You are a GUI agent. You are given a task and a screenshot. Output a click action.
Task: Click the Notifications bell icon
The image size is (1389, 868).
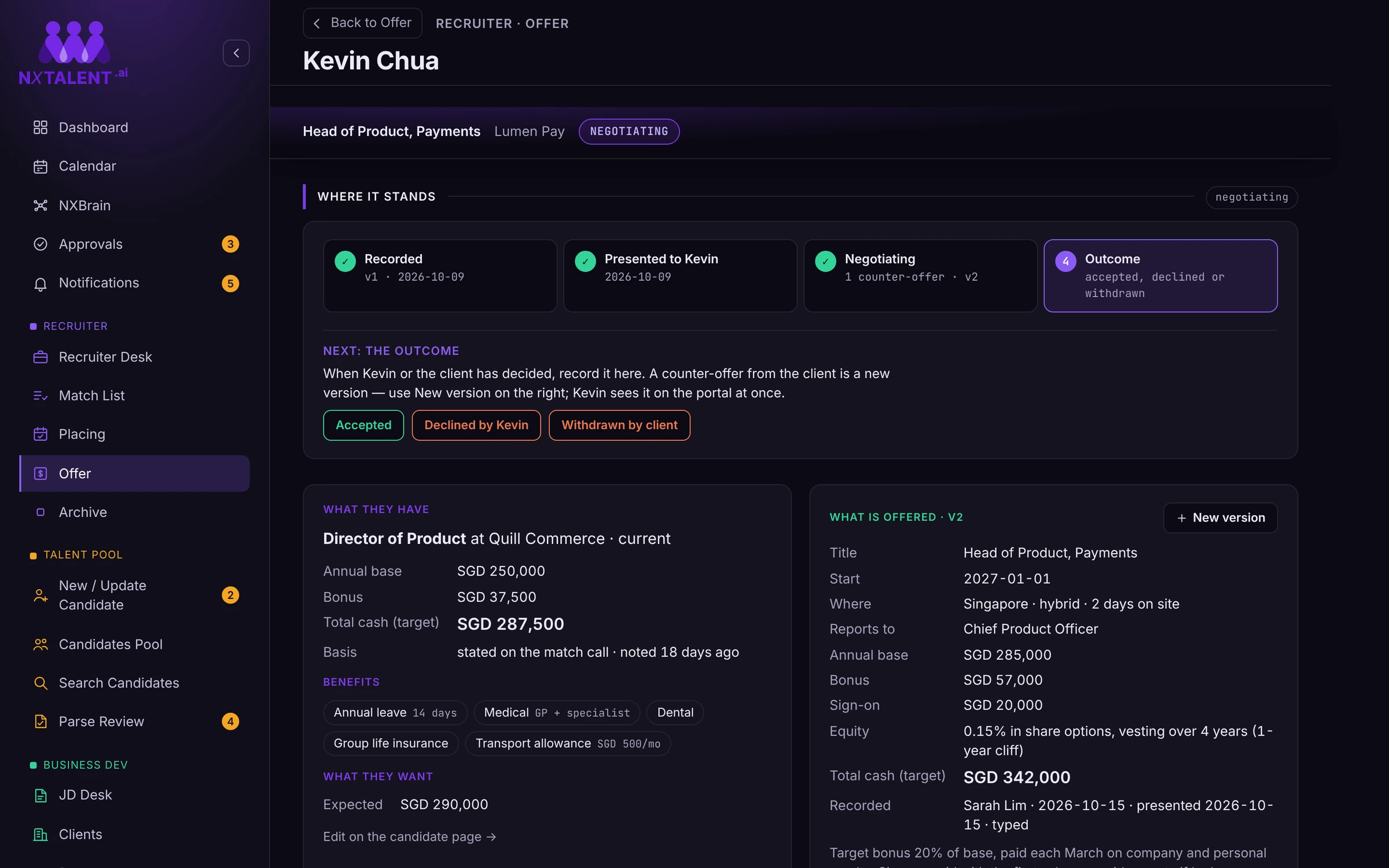41,284
